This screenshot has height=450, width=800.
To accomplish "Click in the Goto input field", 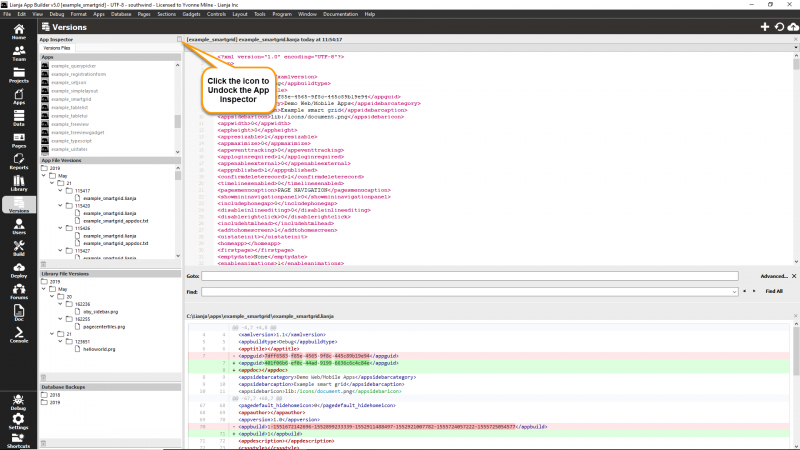I will pos(469,276).
